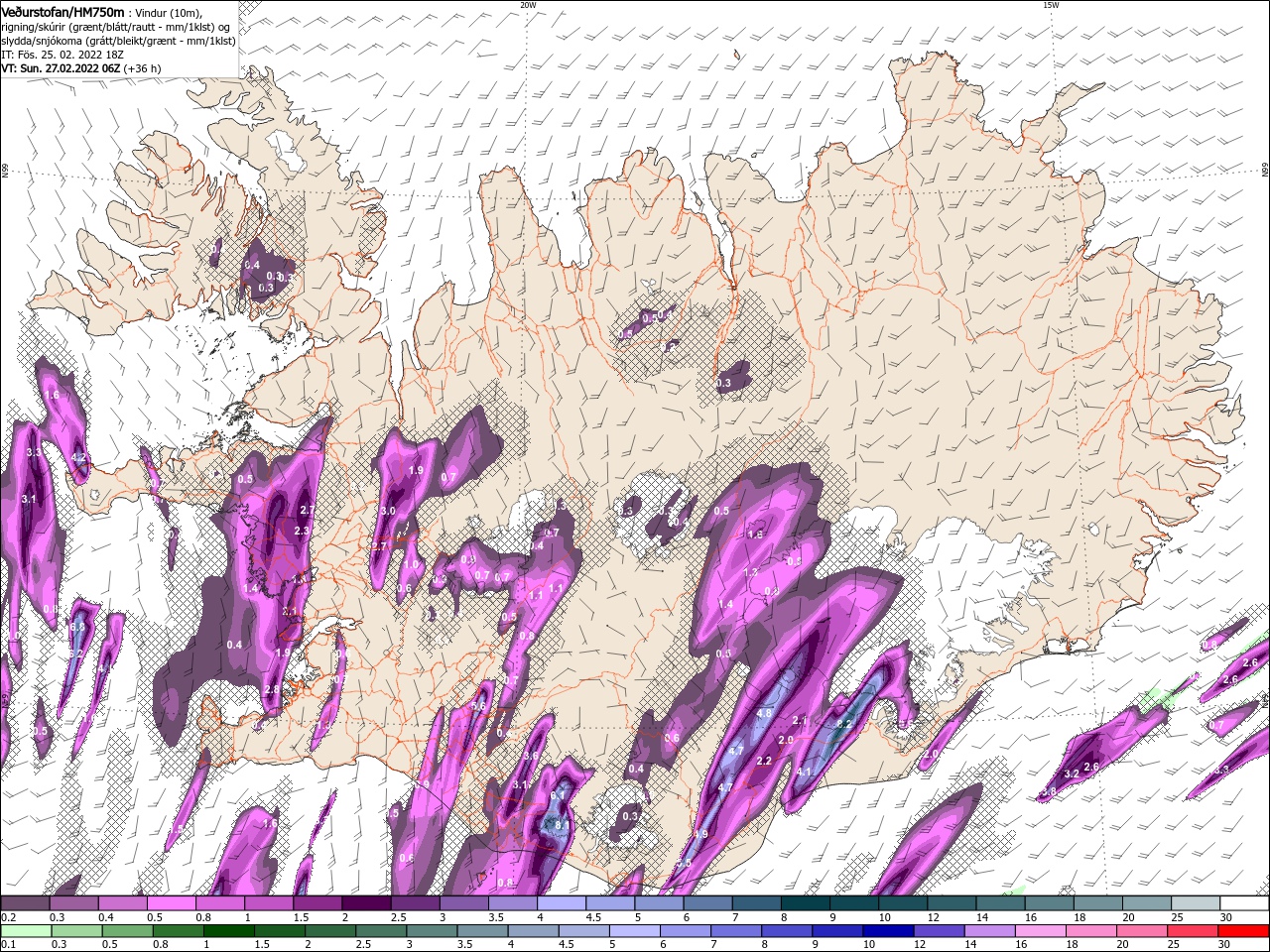Pick the violet 14 swatch in the lower legend
Image resolution: width=1270 pixels, height=952 pixels.
point(988,931)
